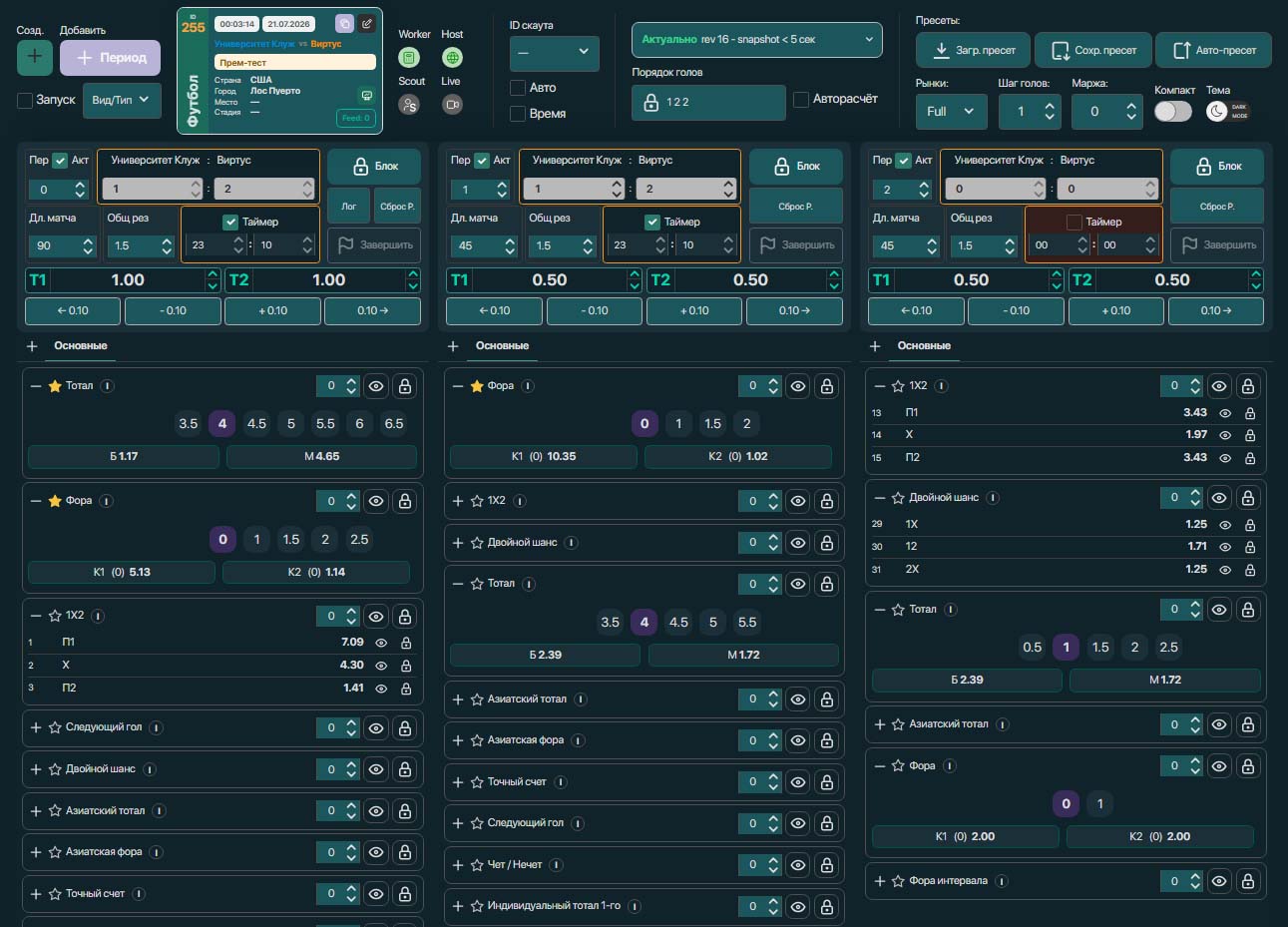Viewport: 1288px width, 927px height.
Task: Toggle eye visibility for Тотал in period 1 column
Action: (x=798, y=584)
